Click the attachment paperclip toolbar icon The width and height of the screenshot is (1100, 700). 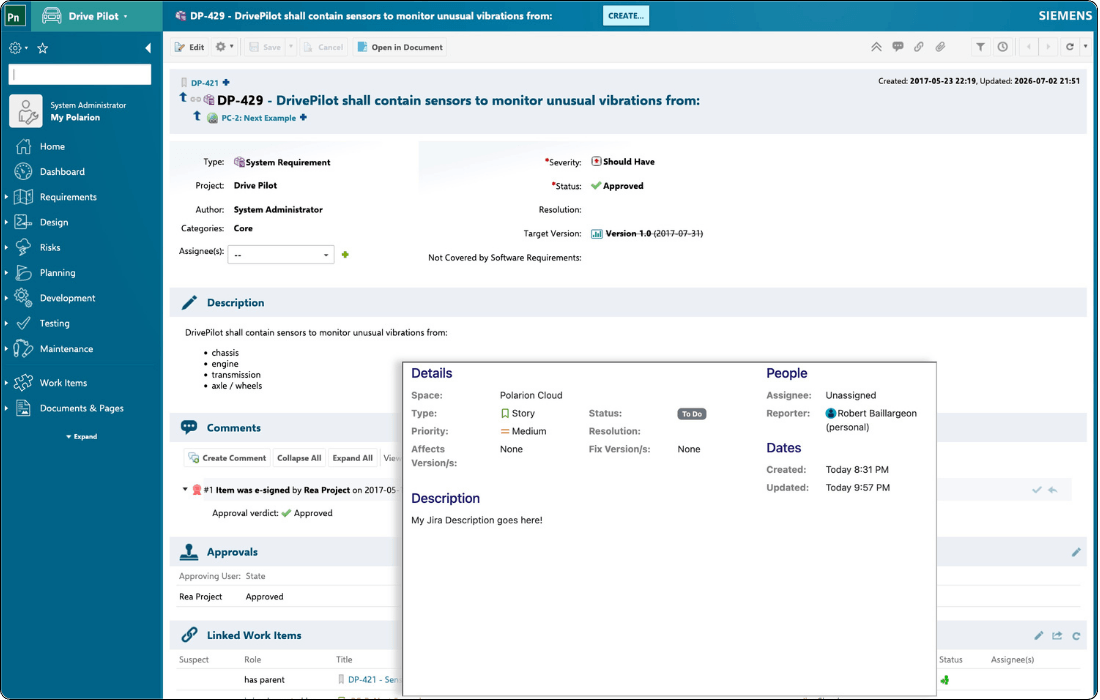pos(940,47)
